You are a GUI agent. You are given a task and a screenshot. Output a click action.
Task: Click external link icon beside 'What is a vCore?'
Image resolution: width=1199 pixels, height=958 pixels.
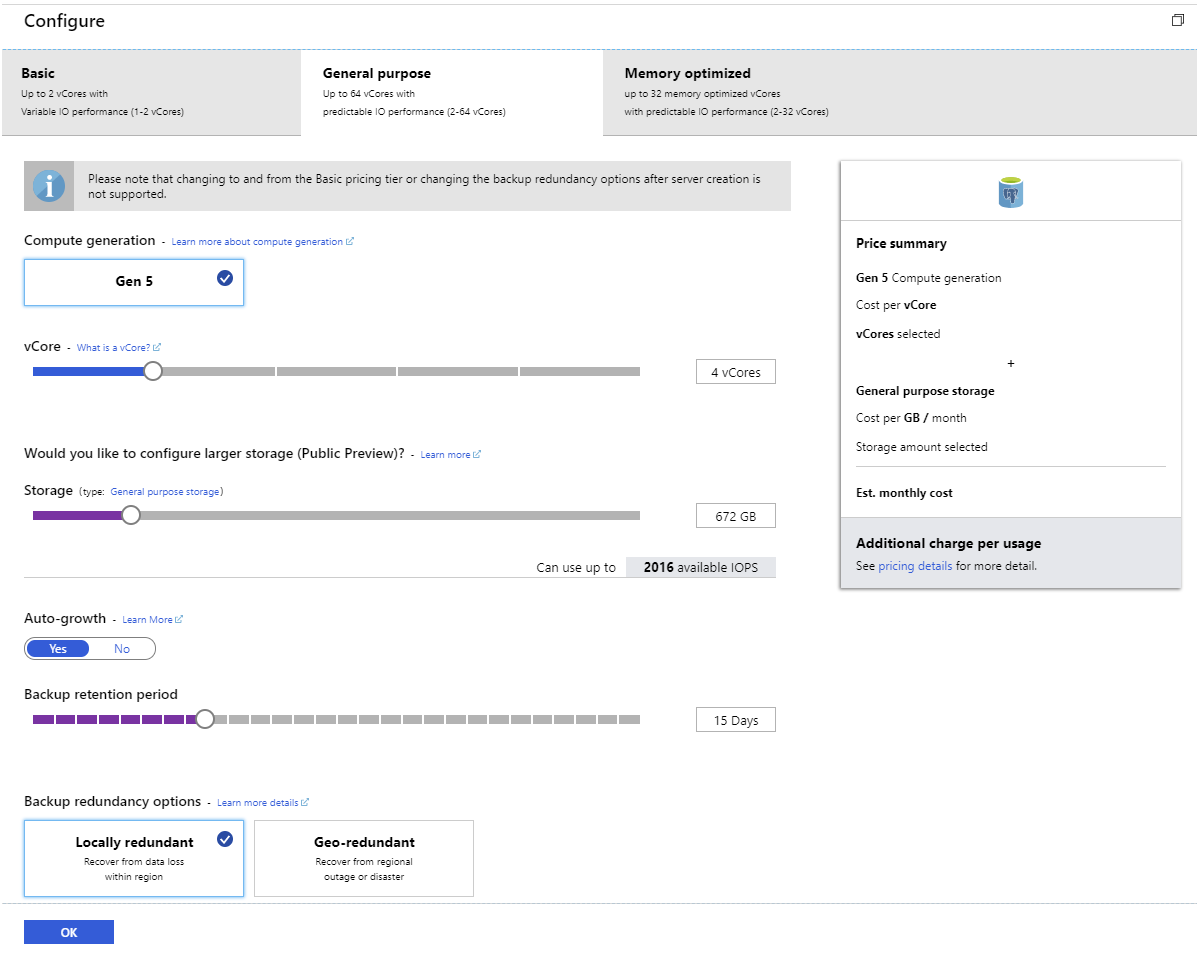coord(157,348)
